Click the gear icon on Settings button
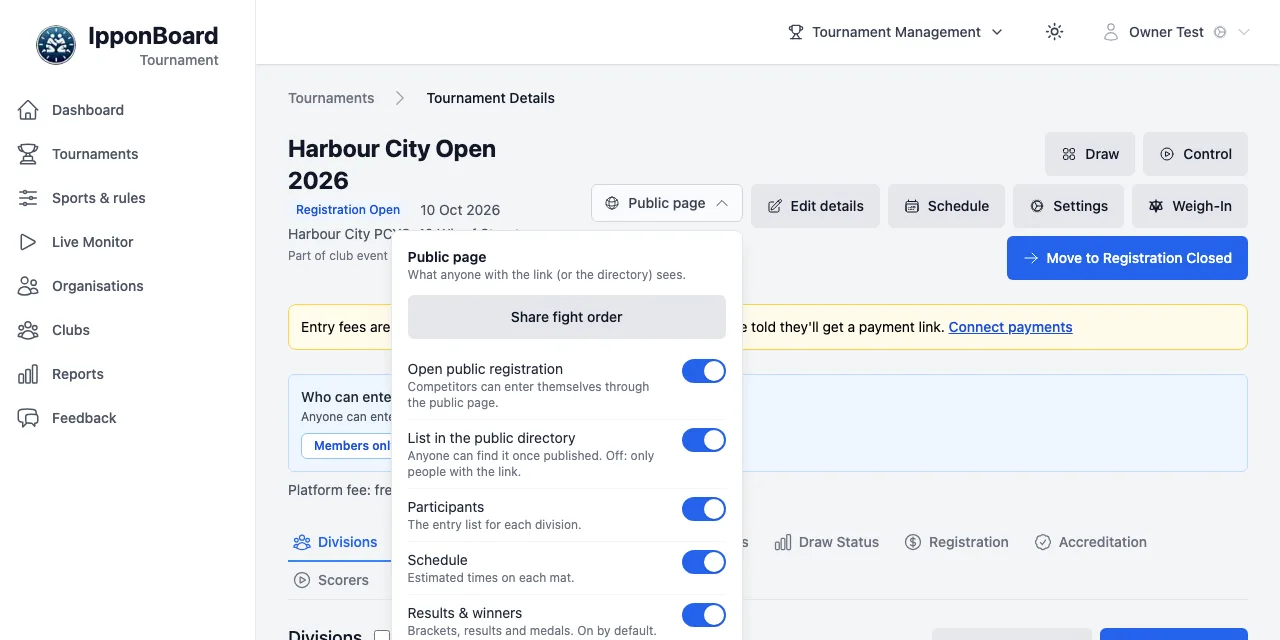 tap(1037, 206)
